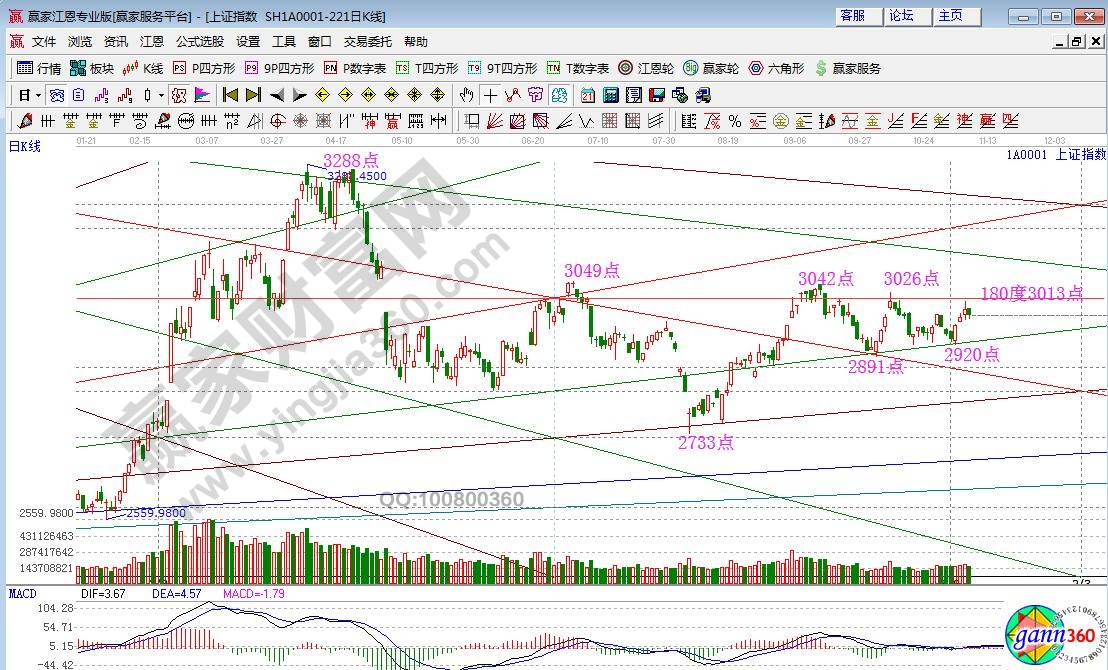Open the 交易委托 menu
Image resolution: width=1108 pixels, height=670 pixels.
368,42
